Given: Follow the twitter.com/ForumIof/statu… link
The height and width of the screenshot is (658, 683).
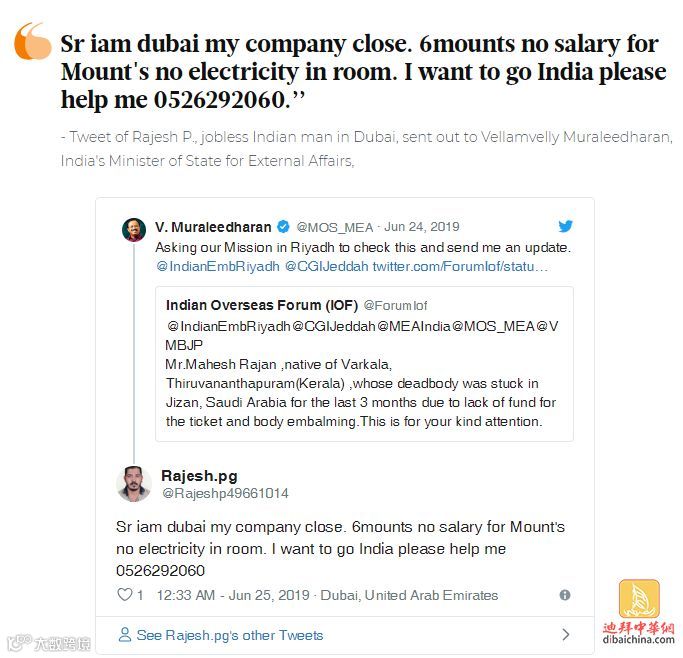Looking at the screenshot, I should pos(460,266).
